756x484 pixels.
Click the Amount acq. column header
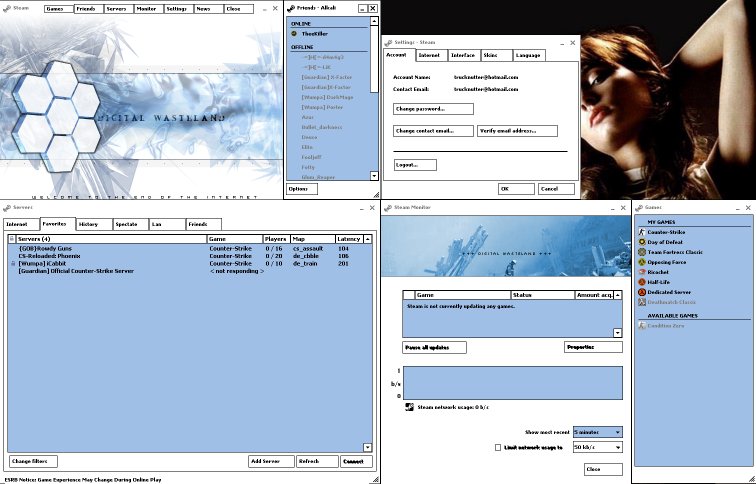pos(594,295)
